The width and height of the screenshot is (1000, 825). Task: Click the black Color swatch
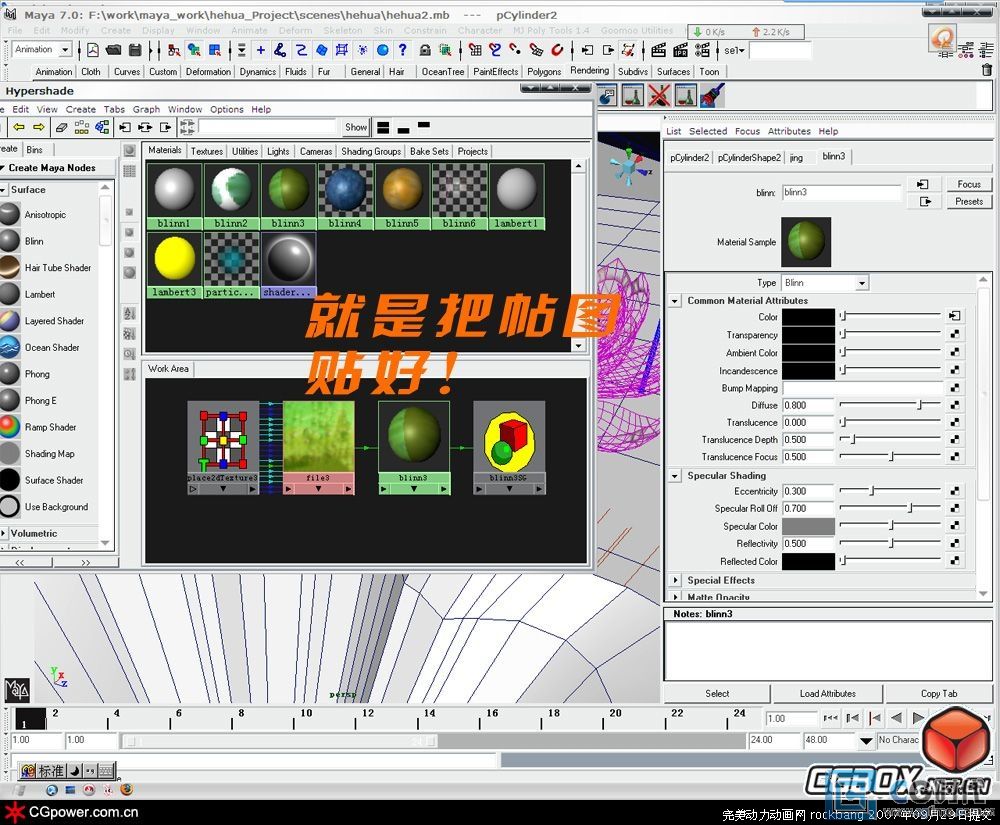coord(808,316)
